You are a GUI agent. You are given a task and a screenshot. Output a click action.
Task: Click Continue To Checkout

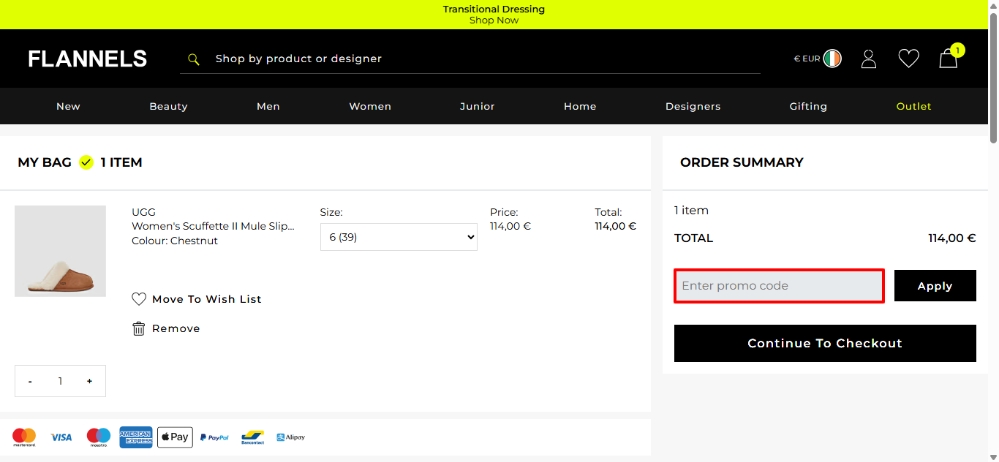pos(824,343)
